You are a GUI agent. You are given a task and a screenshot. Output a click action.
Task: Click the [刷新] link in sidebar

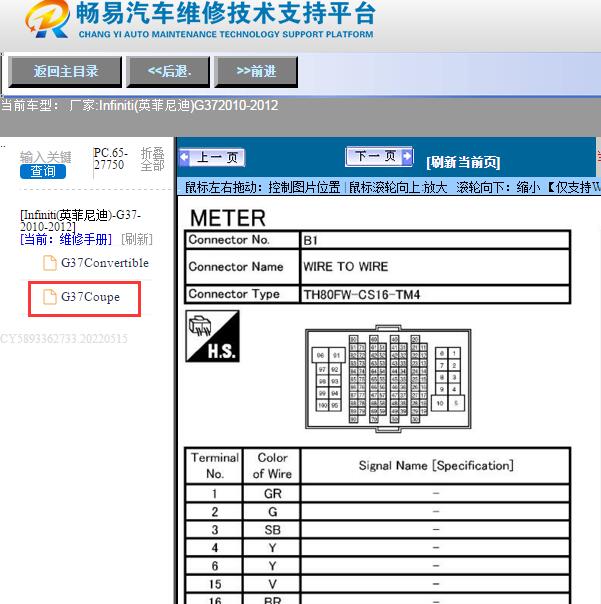137,240
